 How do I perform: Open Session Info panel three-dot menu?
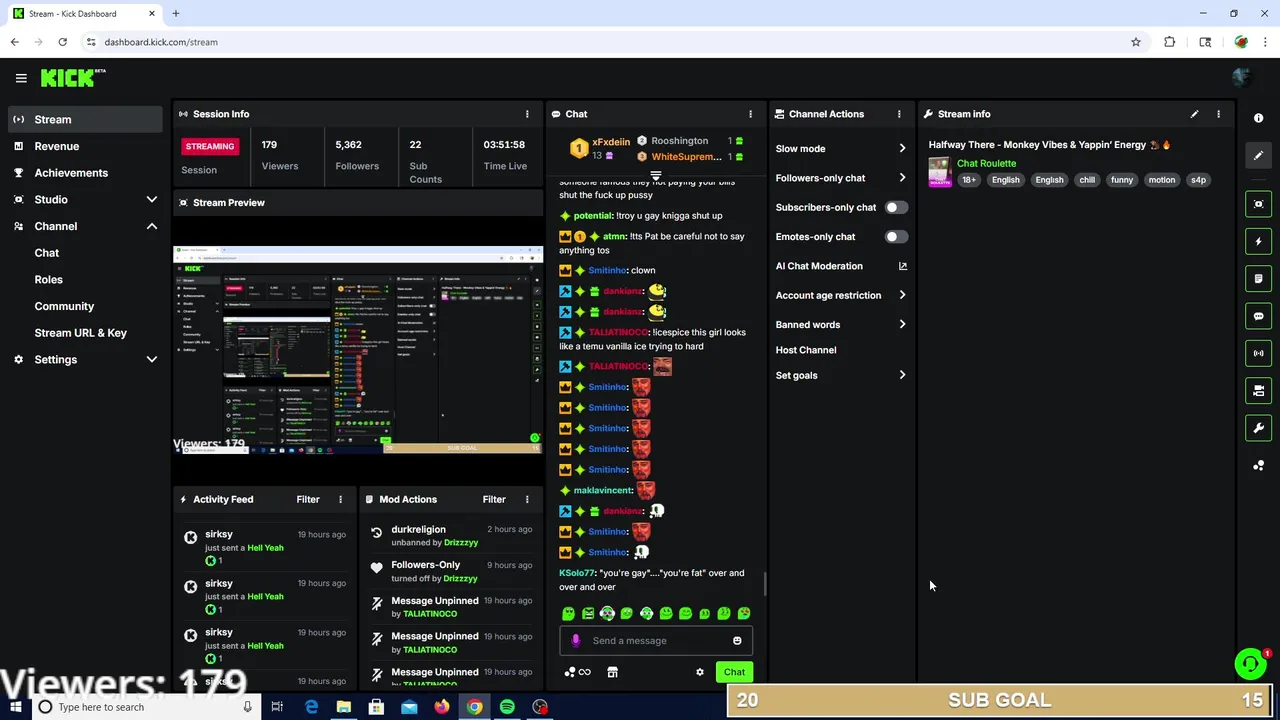point(527,114)
